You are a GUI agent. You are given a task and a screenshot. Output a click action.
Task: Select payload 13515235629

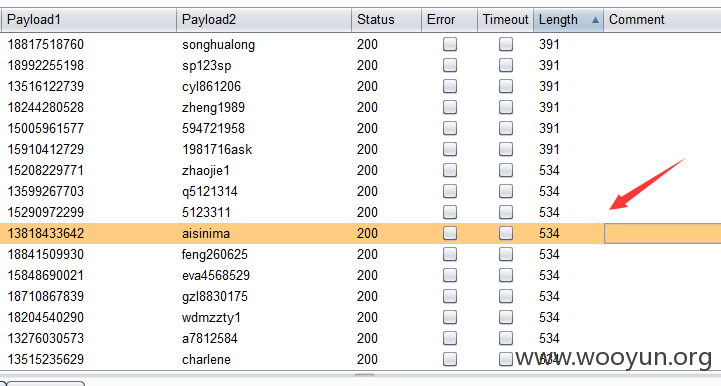(x=46, y=359)
